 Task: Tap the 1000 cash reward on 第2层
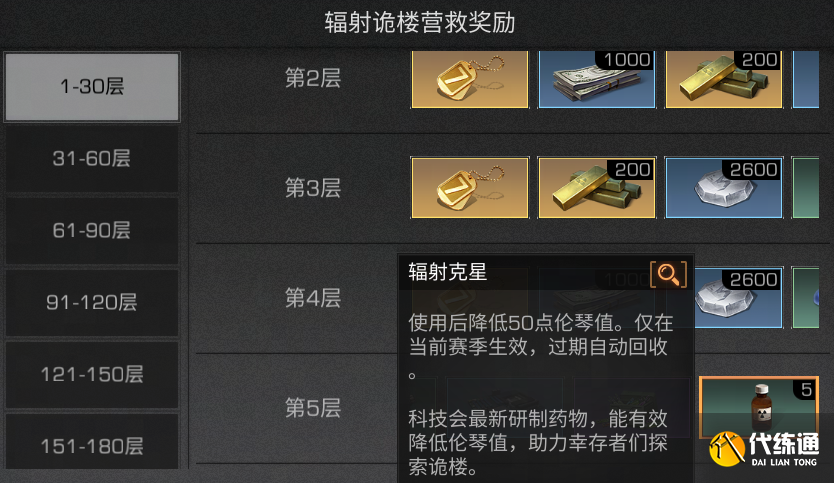(597, 79)
